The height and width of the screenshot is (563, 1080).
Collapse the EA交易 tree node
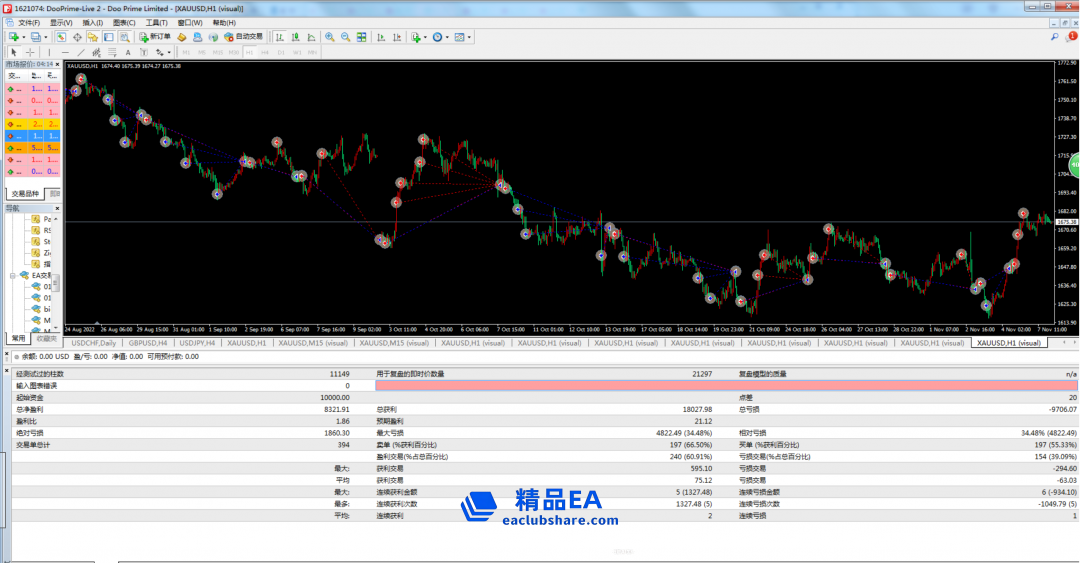pyautogui.click(x=13, y=275)
